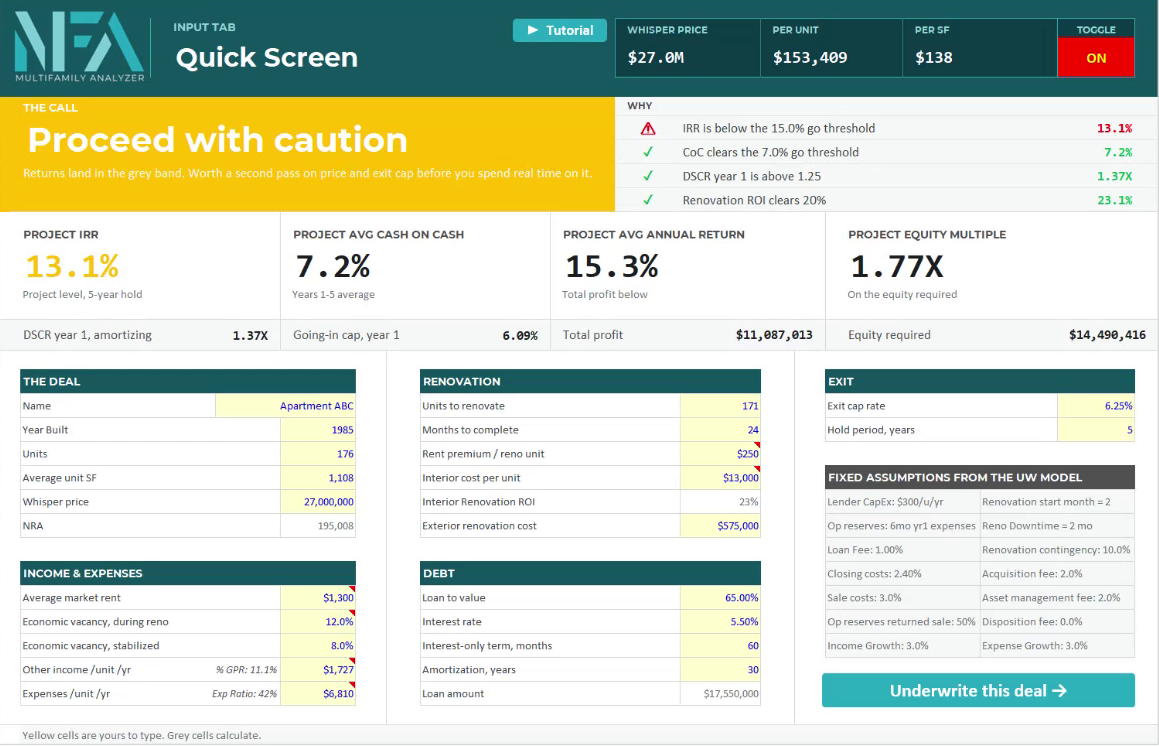Select the Average market rent cell $1,300
This screenshot has height=746, width=1159.
tap(318, 597)
